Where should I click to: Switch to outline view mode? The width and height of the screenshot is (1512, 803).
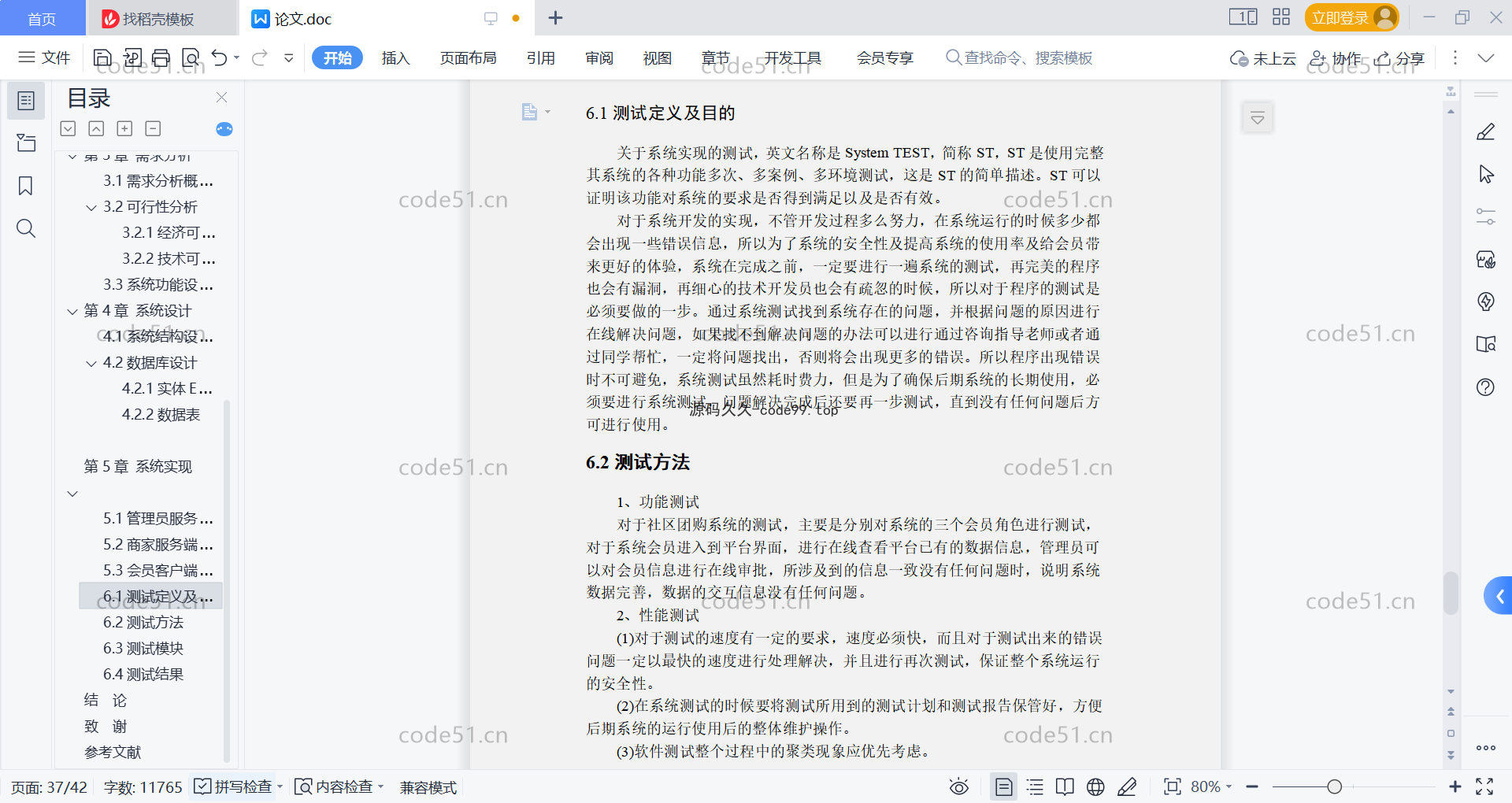[x=1035, y=786]
